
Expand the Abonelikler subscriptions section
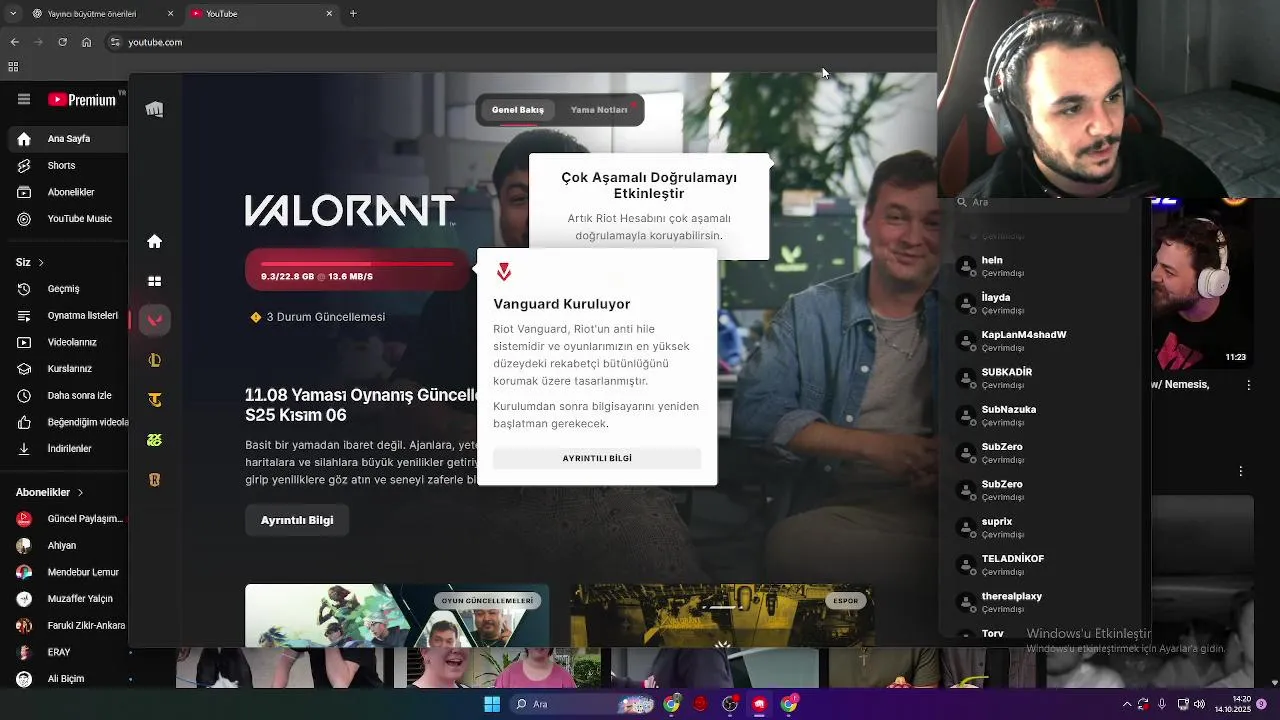50,492
